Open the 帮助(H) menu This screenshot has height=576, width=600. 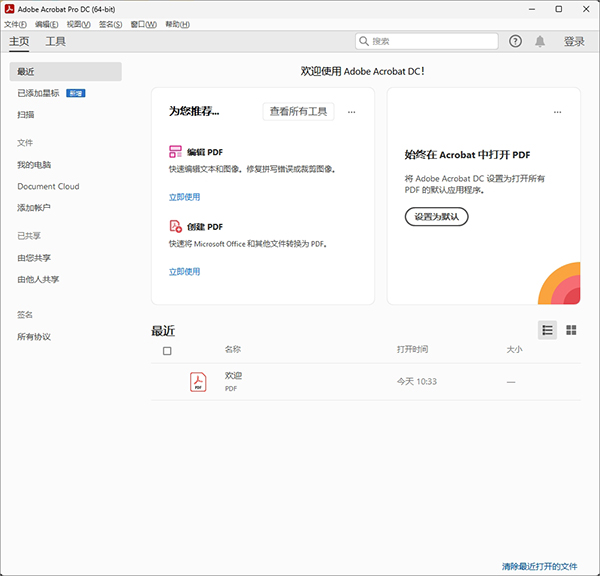tap(177, 24)
